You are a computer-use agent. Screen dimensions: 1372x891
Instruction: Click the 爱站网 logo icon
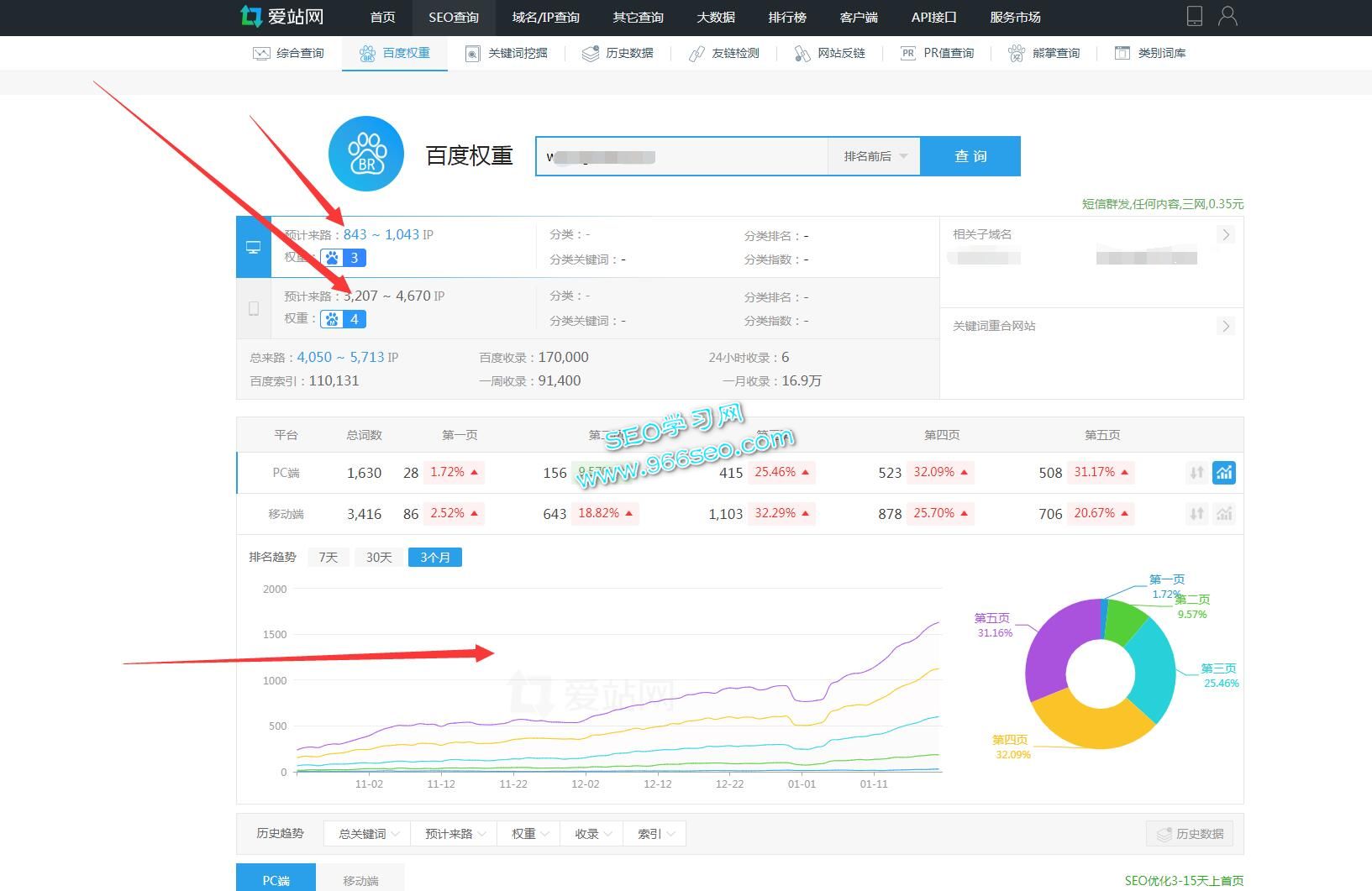[250, 16]
